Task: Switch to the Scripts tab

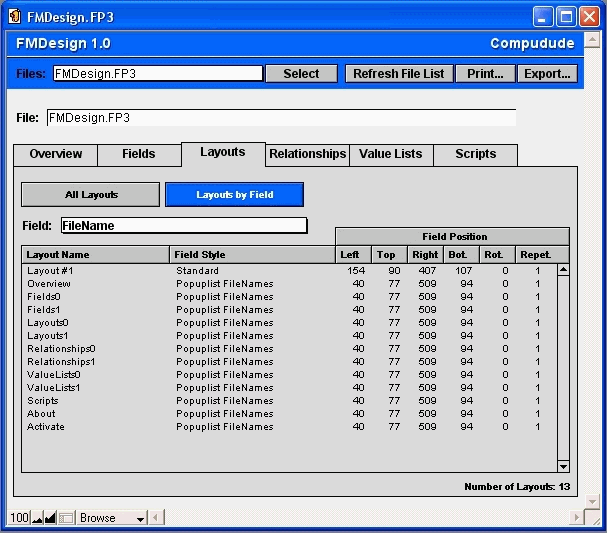Action: pyautogui.click(x=475, y=154)
